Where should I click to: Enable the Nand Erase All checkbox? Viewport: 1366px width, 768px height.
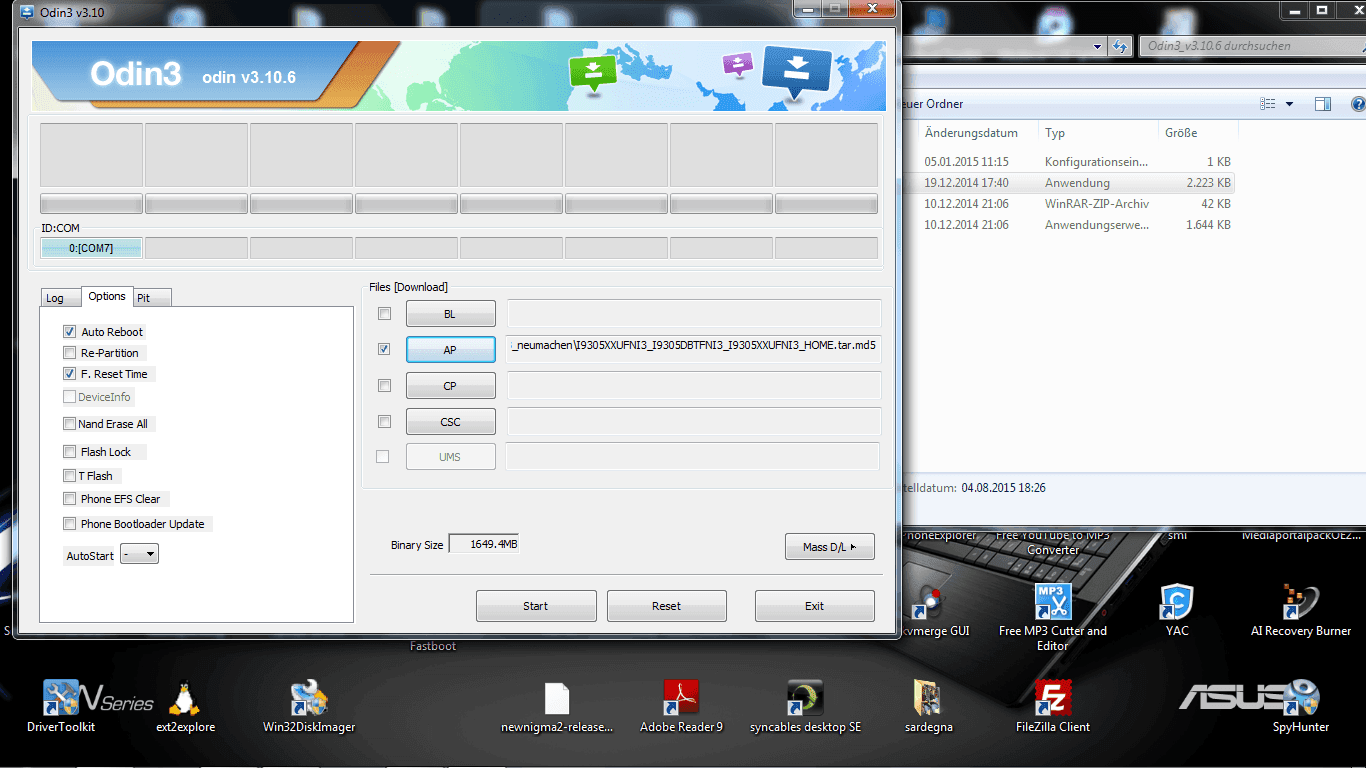[x=69, y=424]
